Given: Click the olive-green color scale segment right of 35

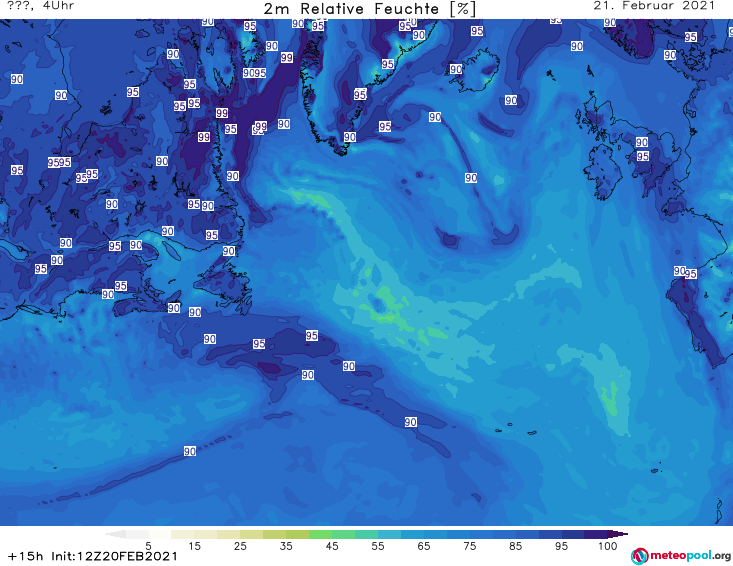Looking at the screenshot, I should (297, 534).
